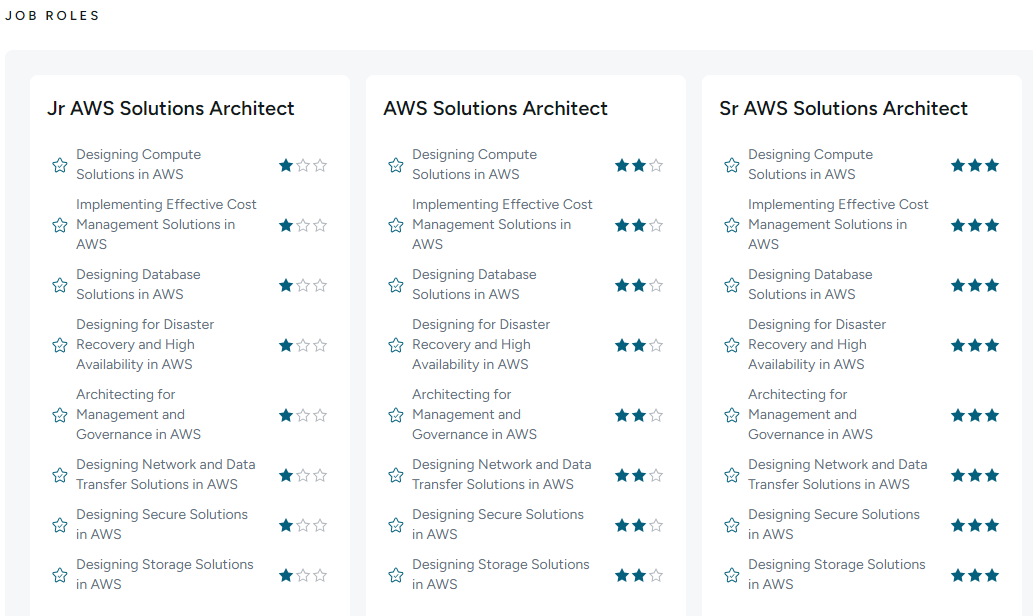This screenshot has height=616, width=1033.
Task: Open Designing Secure Solutions skill under Sr Architect
Action: (833, 524)
